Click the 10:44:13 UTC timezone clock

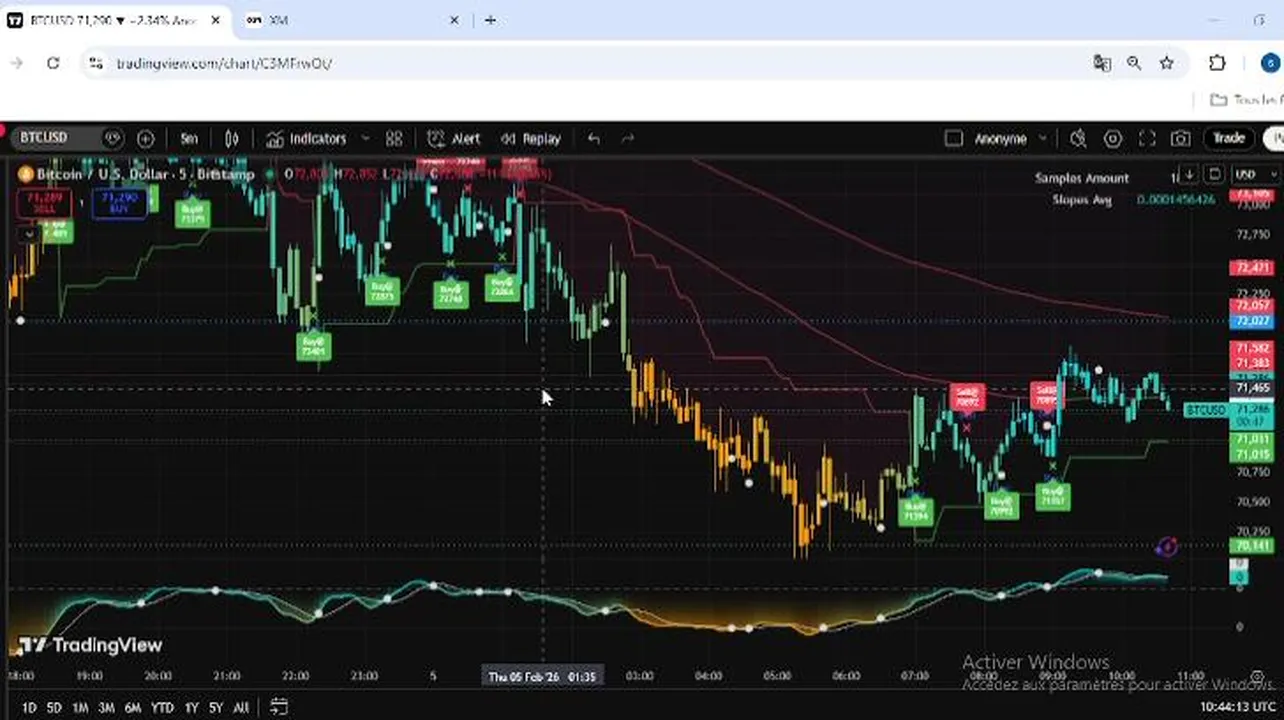click(1237, 707)
